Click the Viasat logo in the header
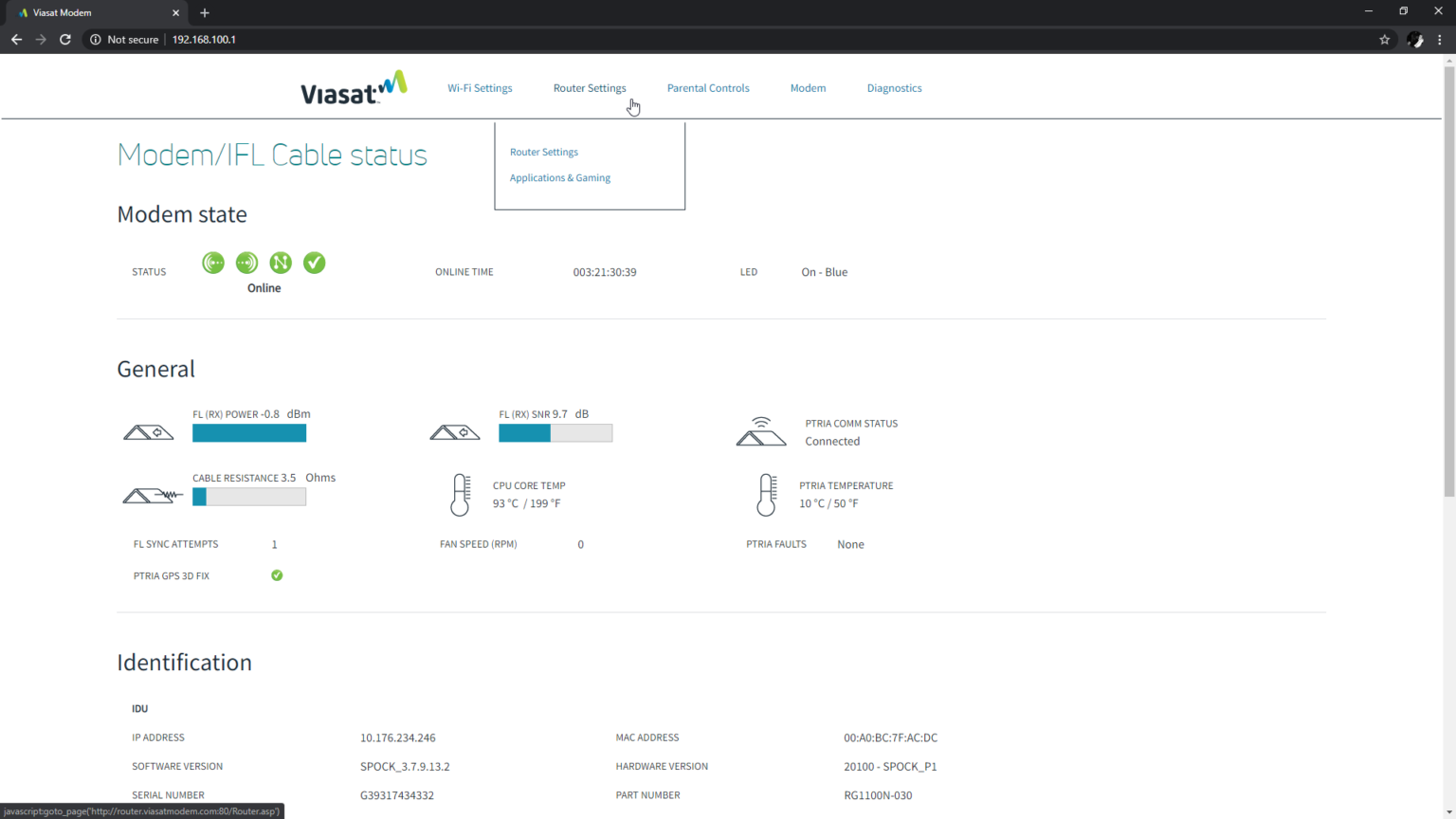The image size is (1456, 819). point(353,86)
